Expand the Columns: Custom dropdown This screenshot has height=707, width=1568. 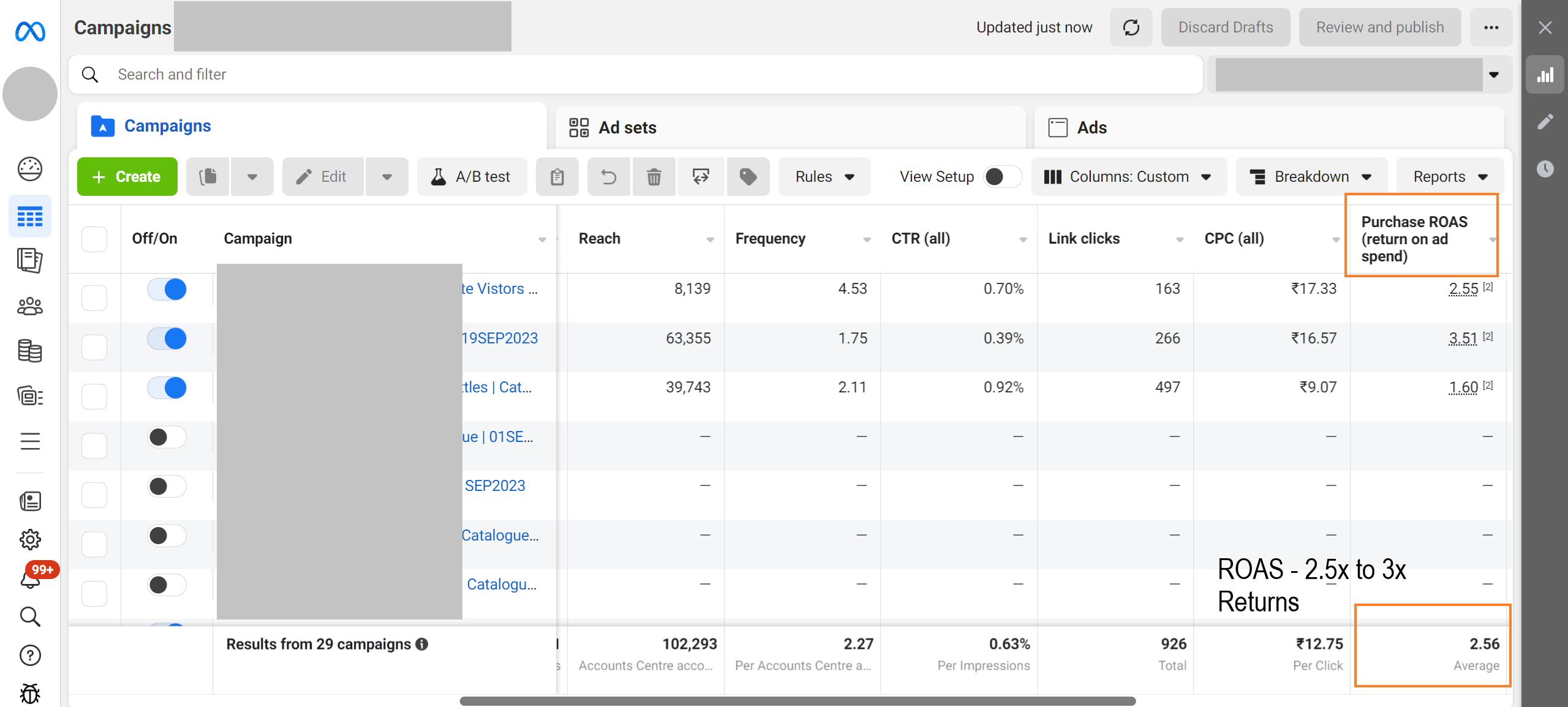click(1128, 177)
